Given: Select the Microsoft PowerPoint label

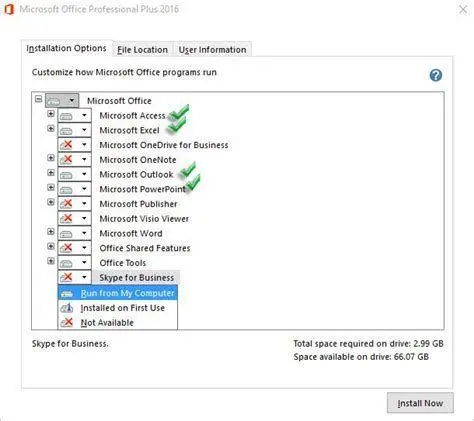Looking at the screenshot, I should pyautogui.click(x=142, y=189).
